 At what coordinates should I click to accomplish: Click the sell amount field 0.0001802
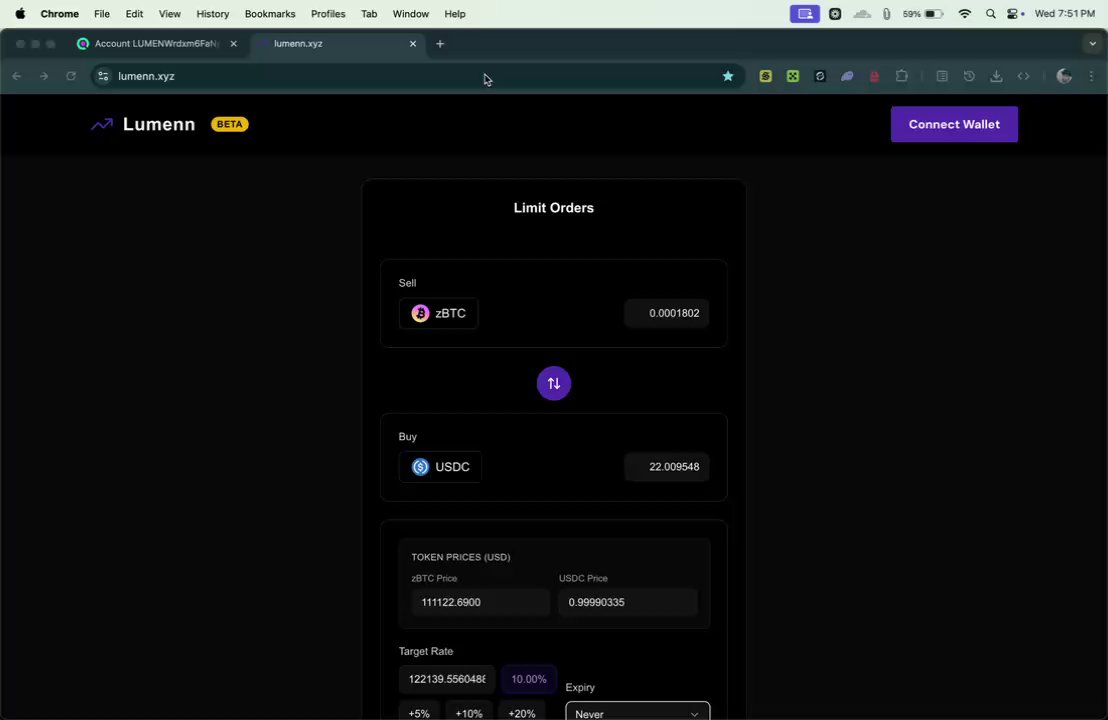[666, 313]
